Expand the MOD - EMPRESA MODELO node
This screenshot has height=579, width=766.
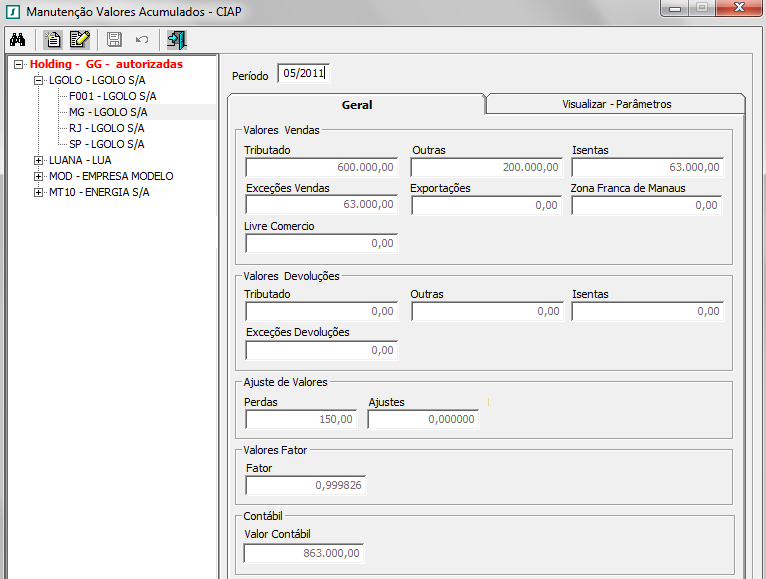[39, 176]
